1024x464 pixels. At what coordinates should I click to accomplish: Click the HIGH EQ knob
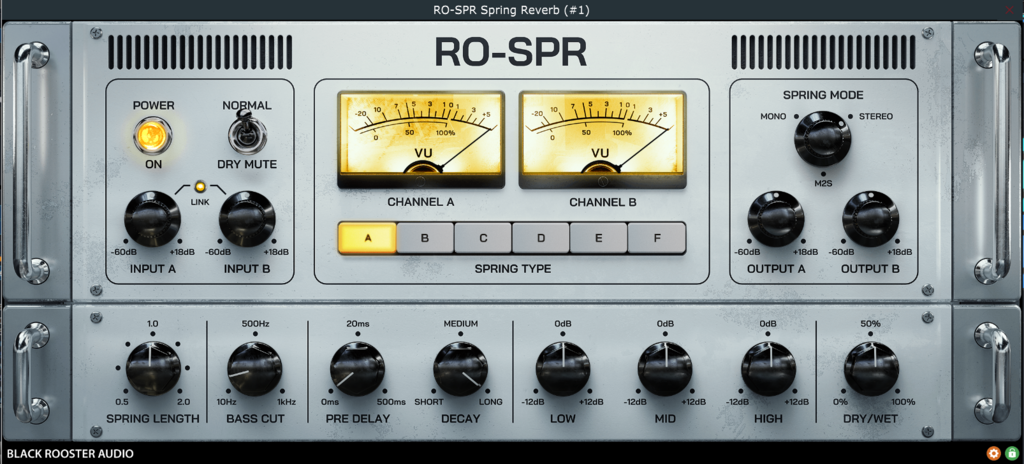point(768,369)
